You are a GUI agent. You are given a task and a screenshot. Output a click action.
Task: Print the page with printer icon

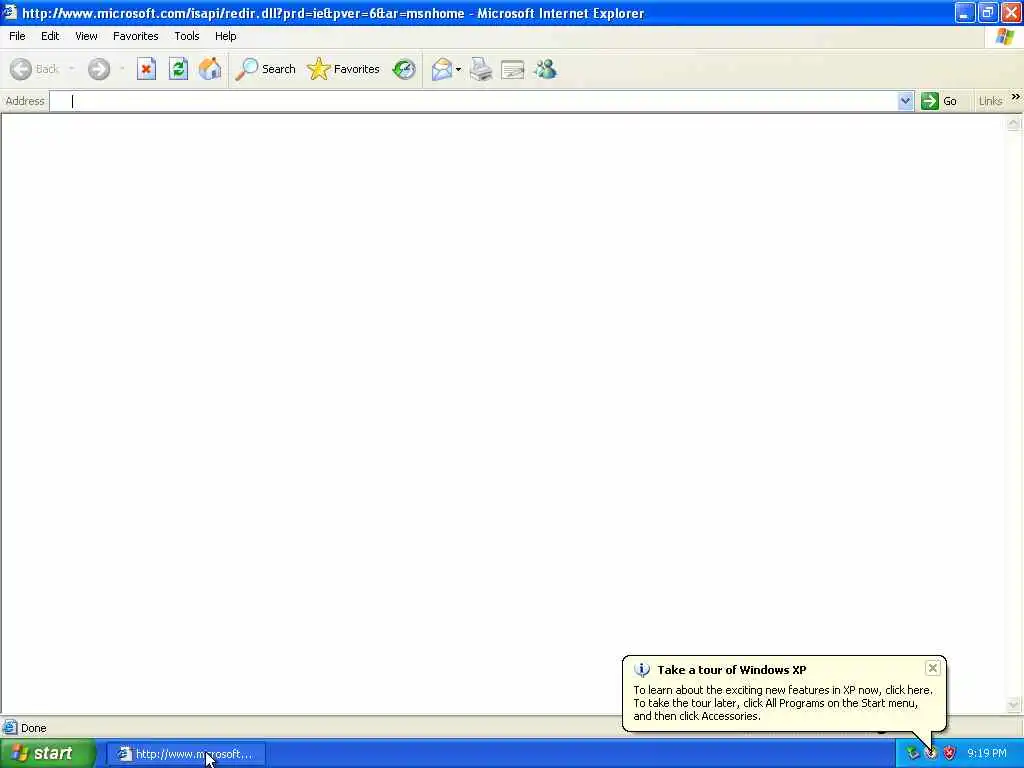[481, 69]
